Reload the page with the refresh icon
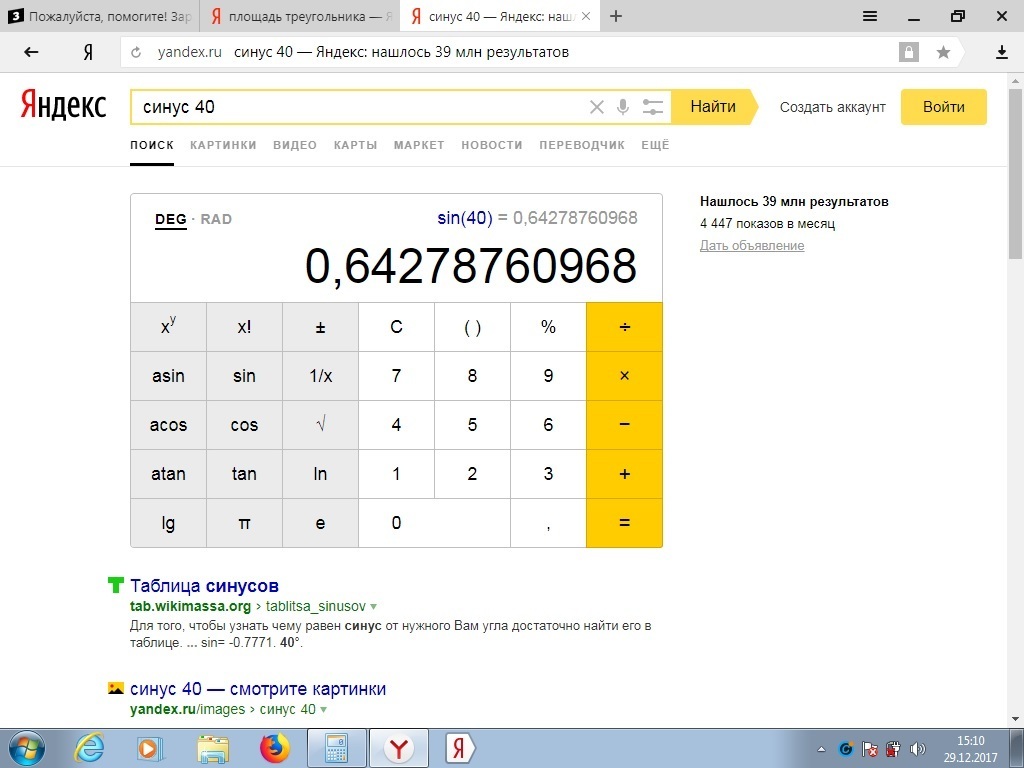Screen dimensions: 1024x768 coord(136,52)
